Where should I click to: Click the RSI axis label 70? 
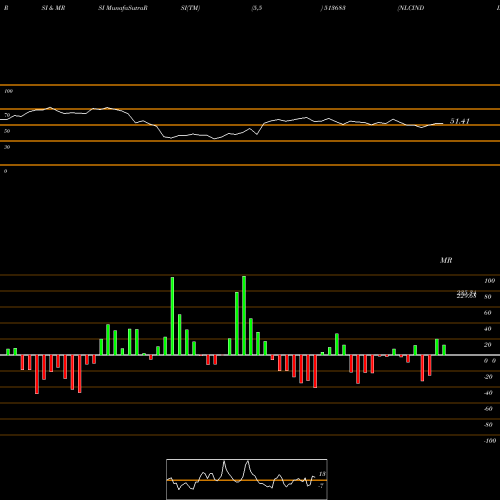(x=7, y=115)
